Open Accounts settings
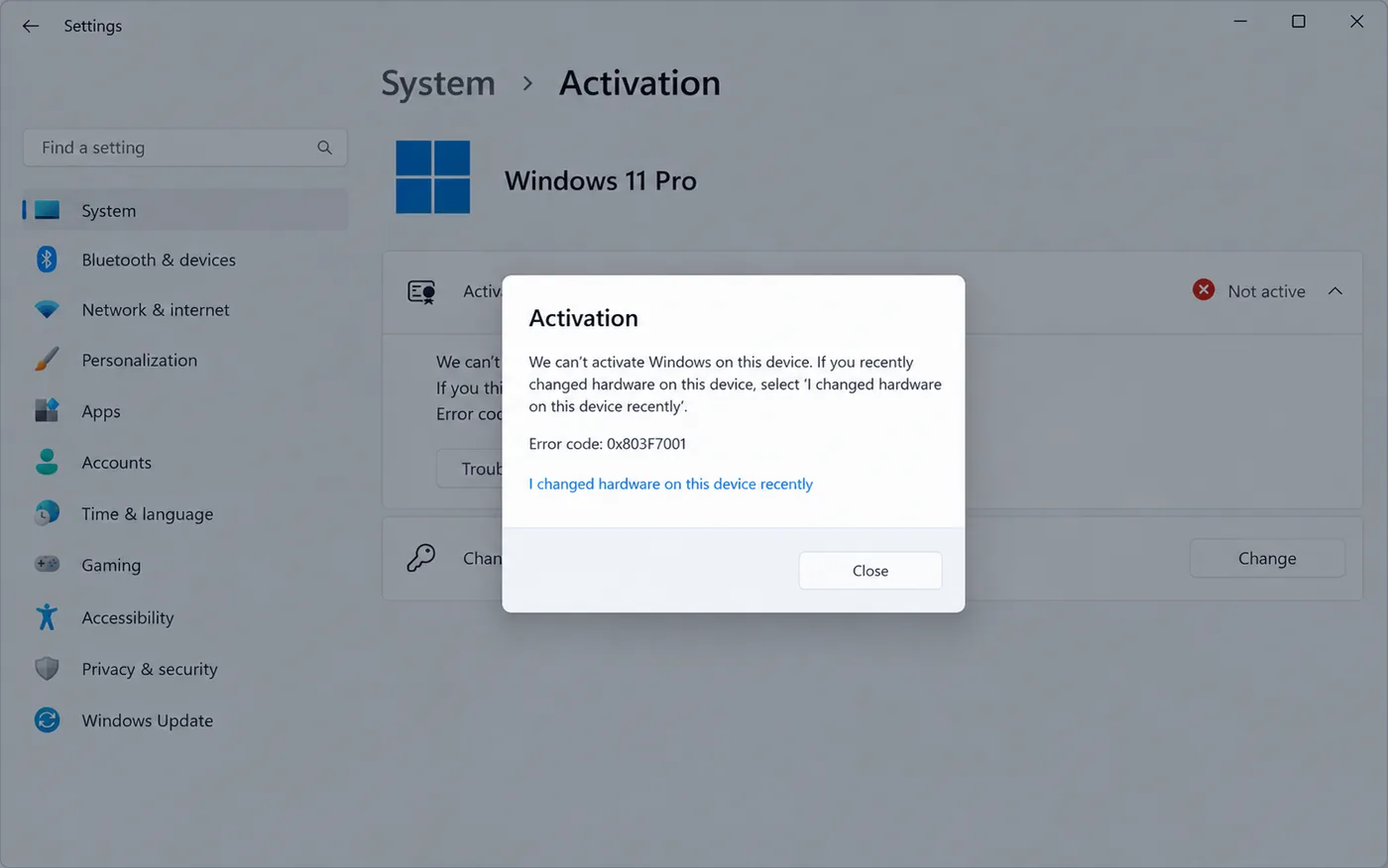Screen dimensions: 1388x868 (185, 462)
